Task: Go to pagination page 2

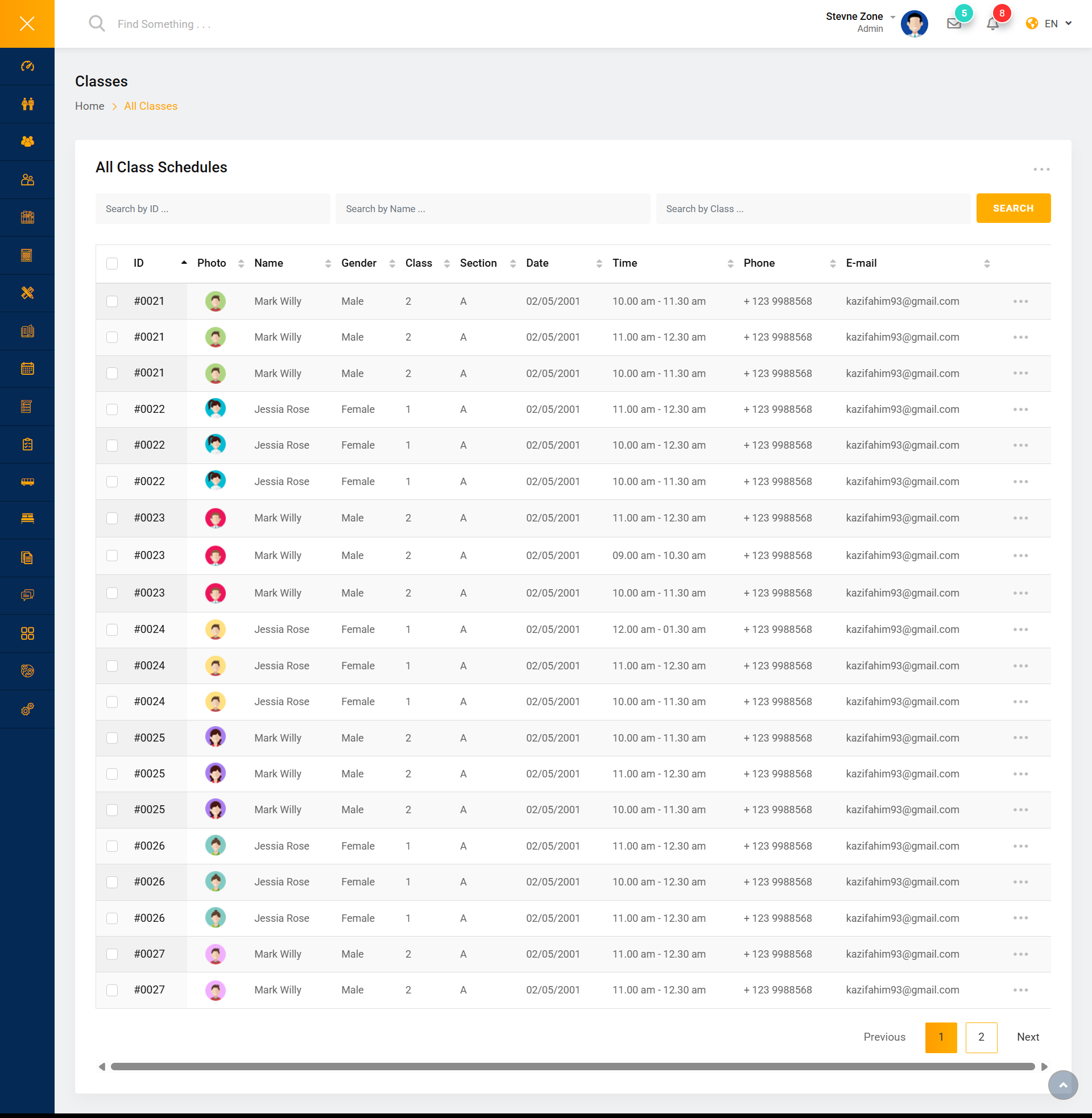Action: [x=981, y=1037]
